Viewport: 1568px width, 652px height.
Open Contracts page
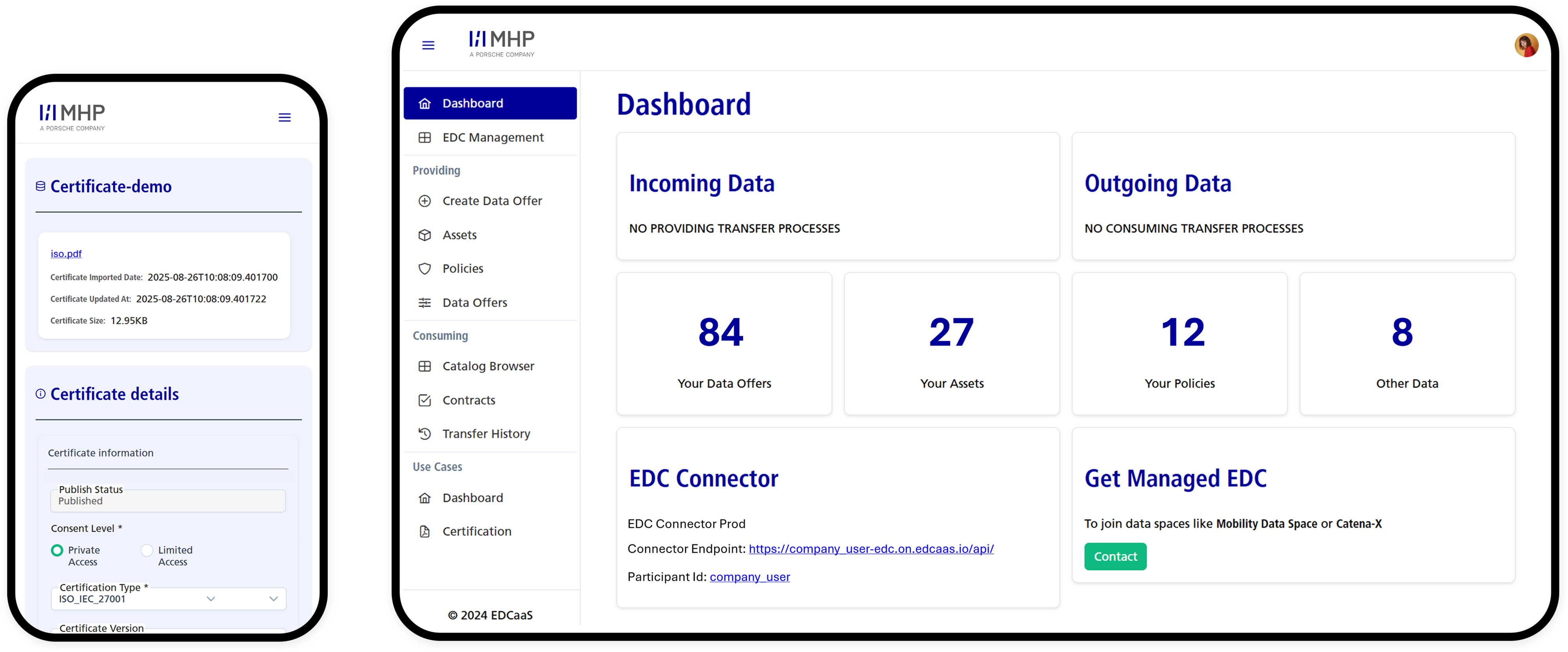coord(490,400)
